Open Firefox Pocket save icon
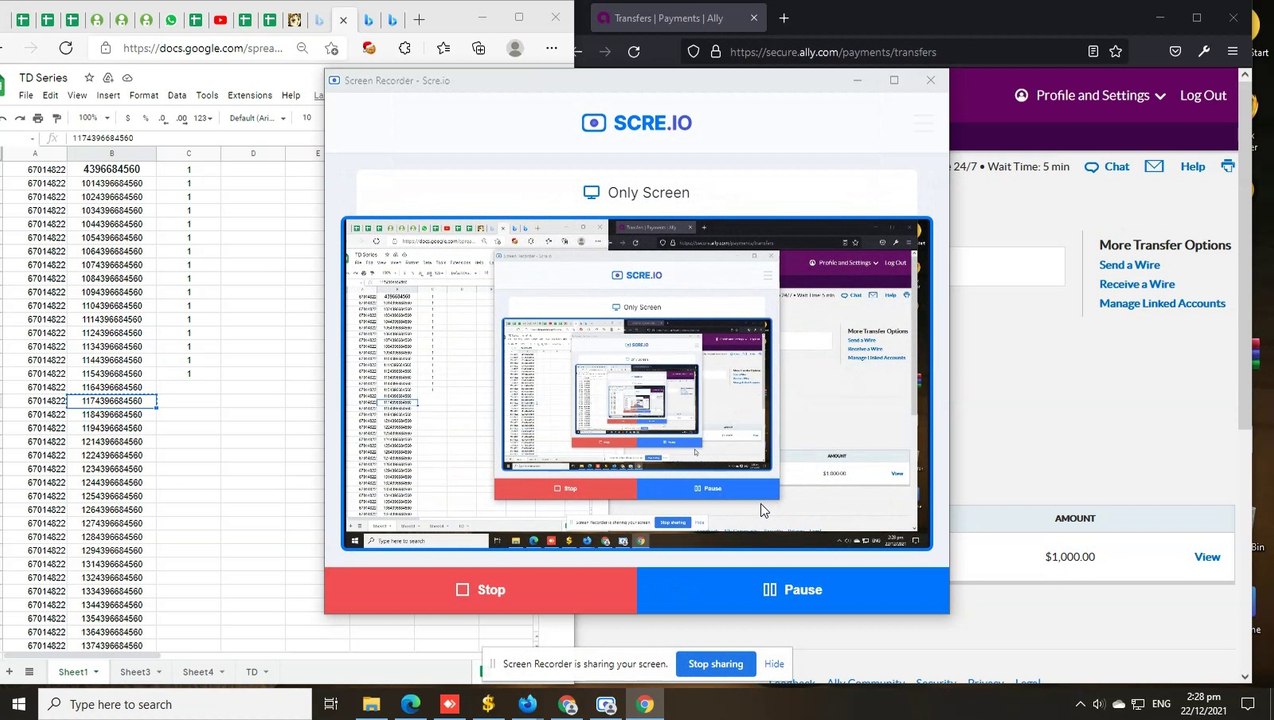The height and width of the screenshot is (720, 1274). pyautogui.click(x=1175, y=52)
